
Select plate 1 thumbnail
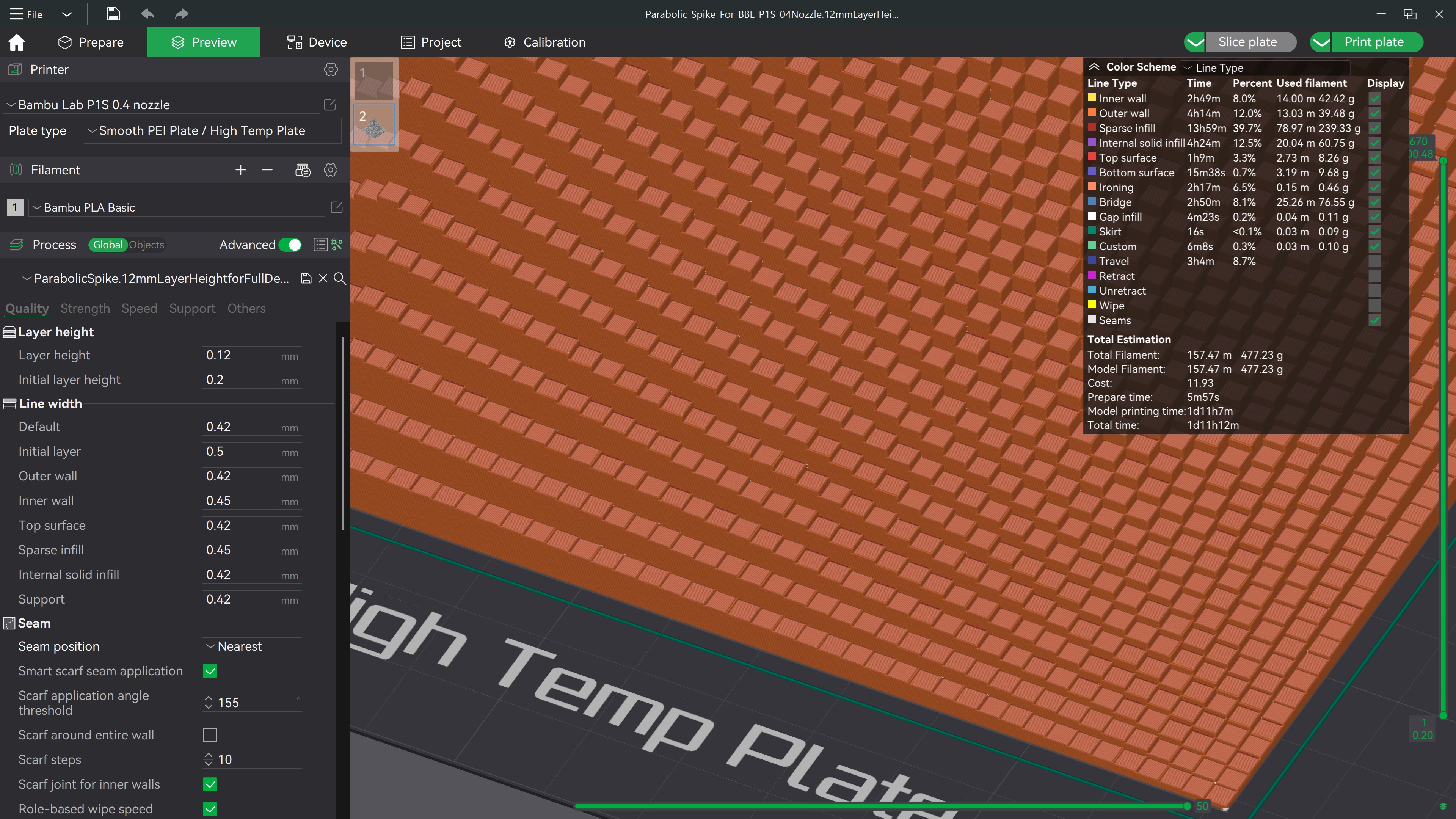pyautogui.click(x=373, y=80)
